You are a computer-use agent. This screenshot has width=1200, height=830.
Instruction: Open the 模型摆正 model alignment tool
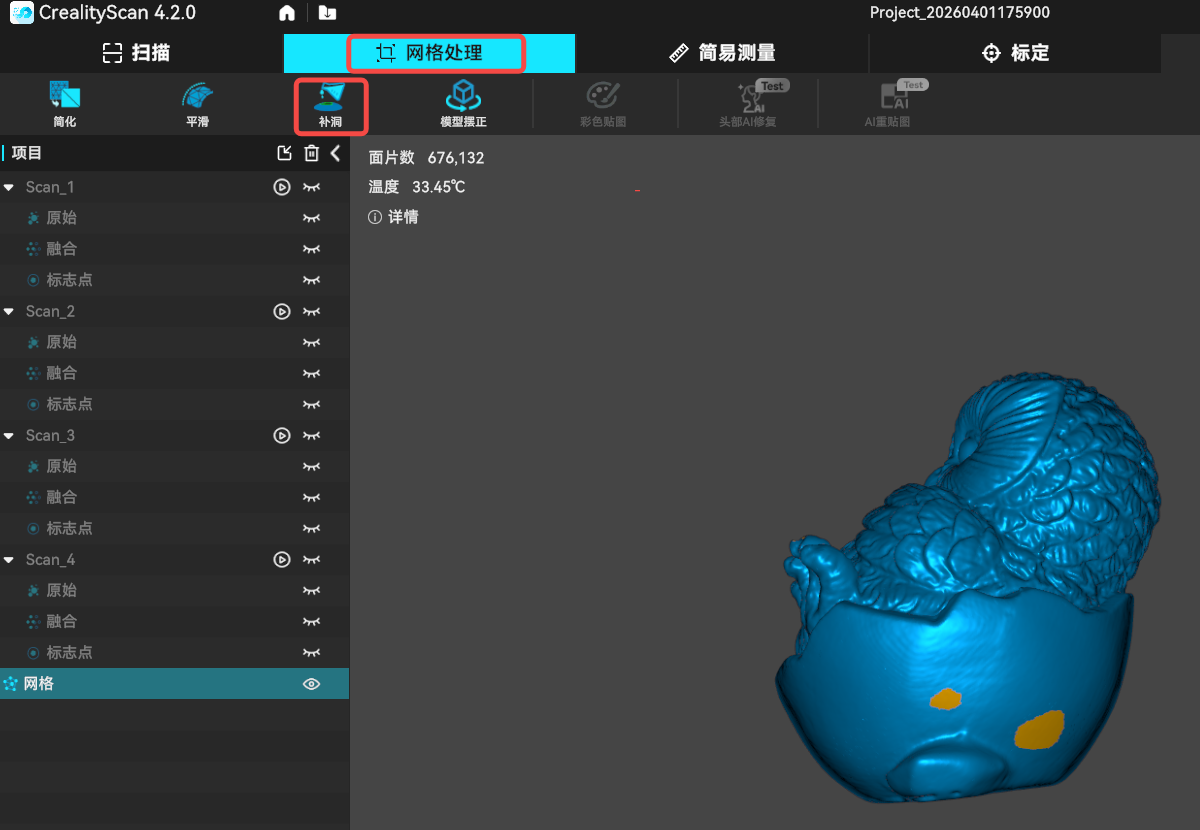coord(463,104)
